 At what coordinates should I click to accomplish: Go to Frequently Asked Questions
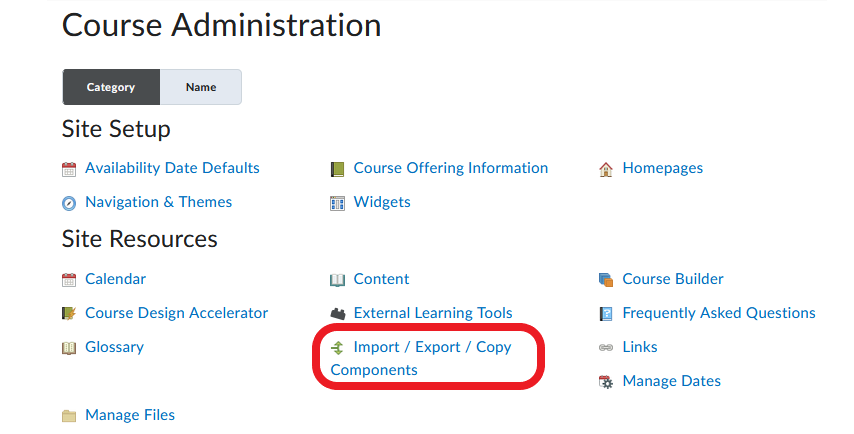click(718, 313)
